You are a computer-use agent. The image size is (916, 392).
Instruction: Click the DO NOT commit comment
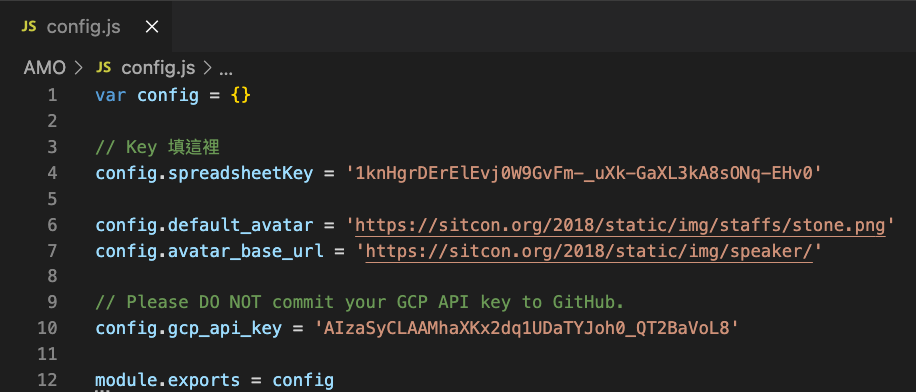point(360,302)
